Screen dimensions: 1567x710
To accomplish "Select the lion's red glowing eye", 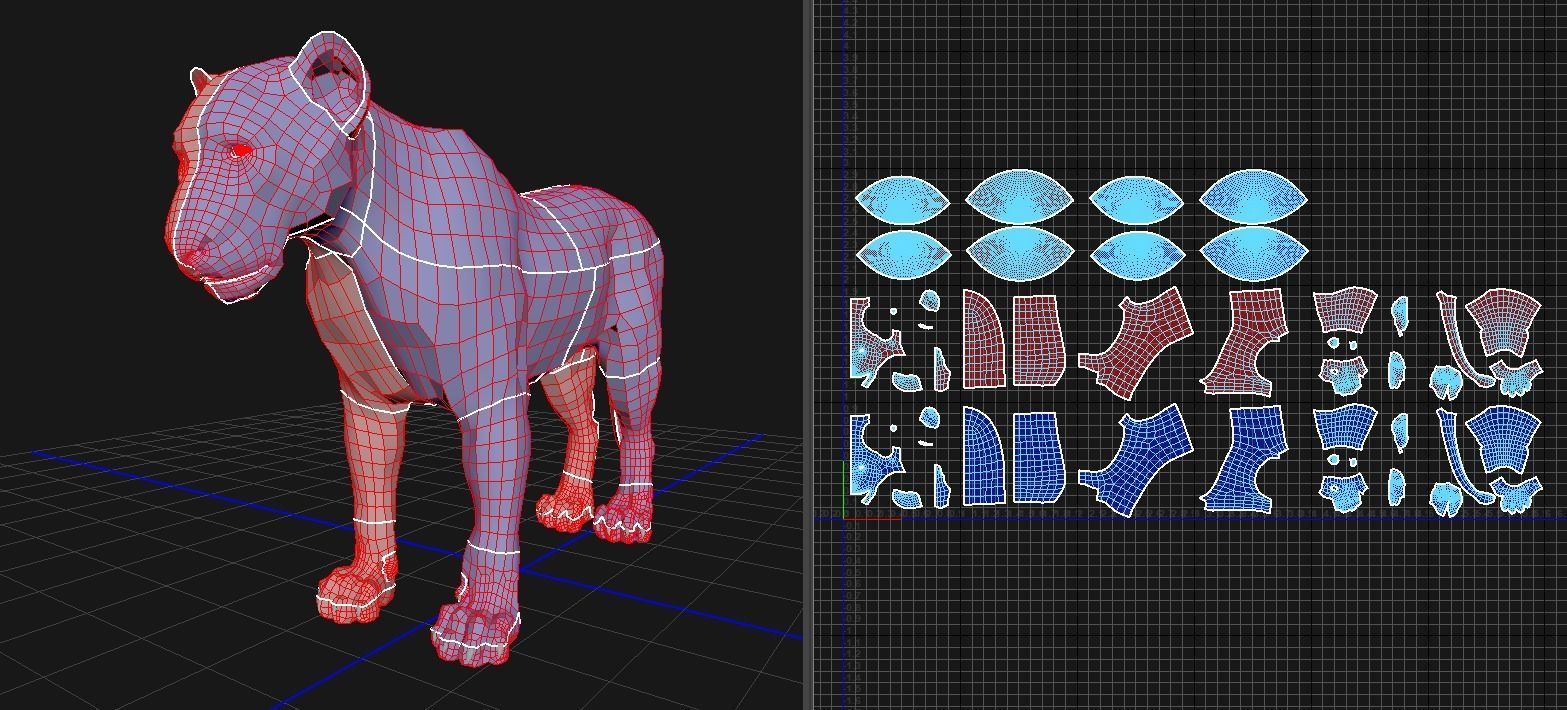I will tap(239, 152).
